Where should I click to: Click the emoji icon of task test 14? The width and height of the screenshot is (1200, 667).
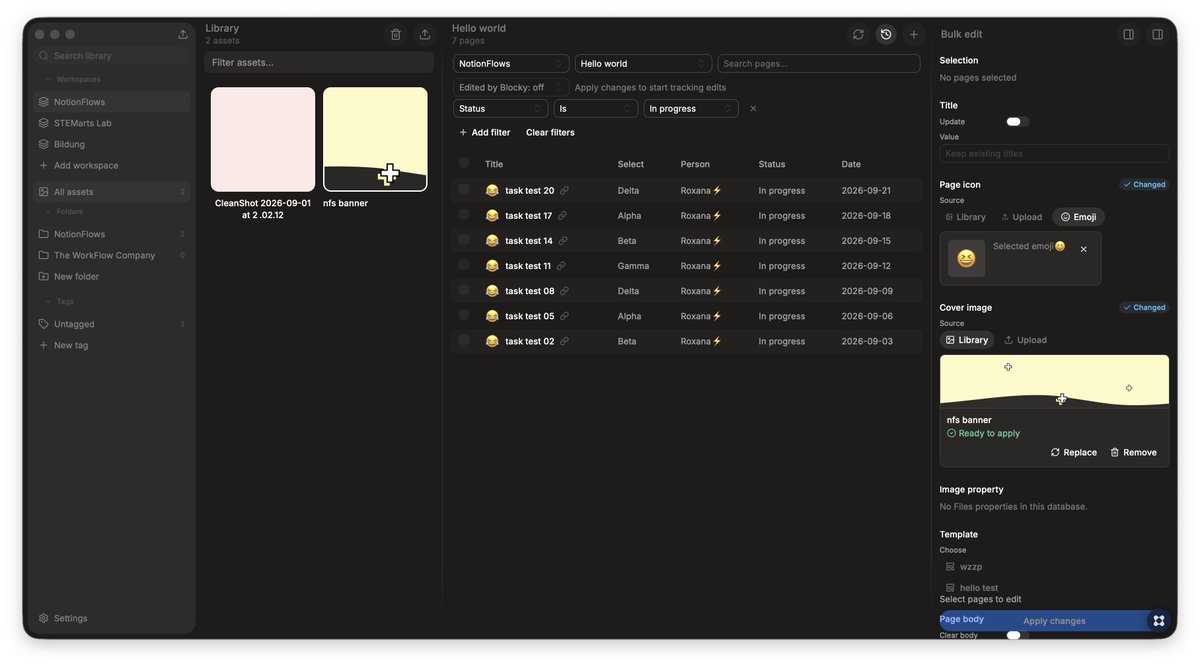pos(492,241)
